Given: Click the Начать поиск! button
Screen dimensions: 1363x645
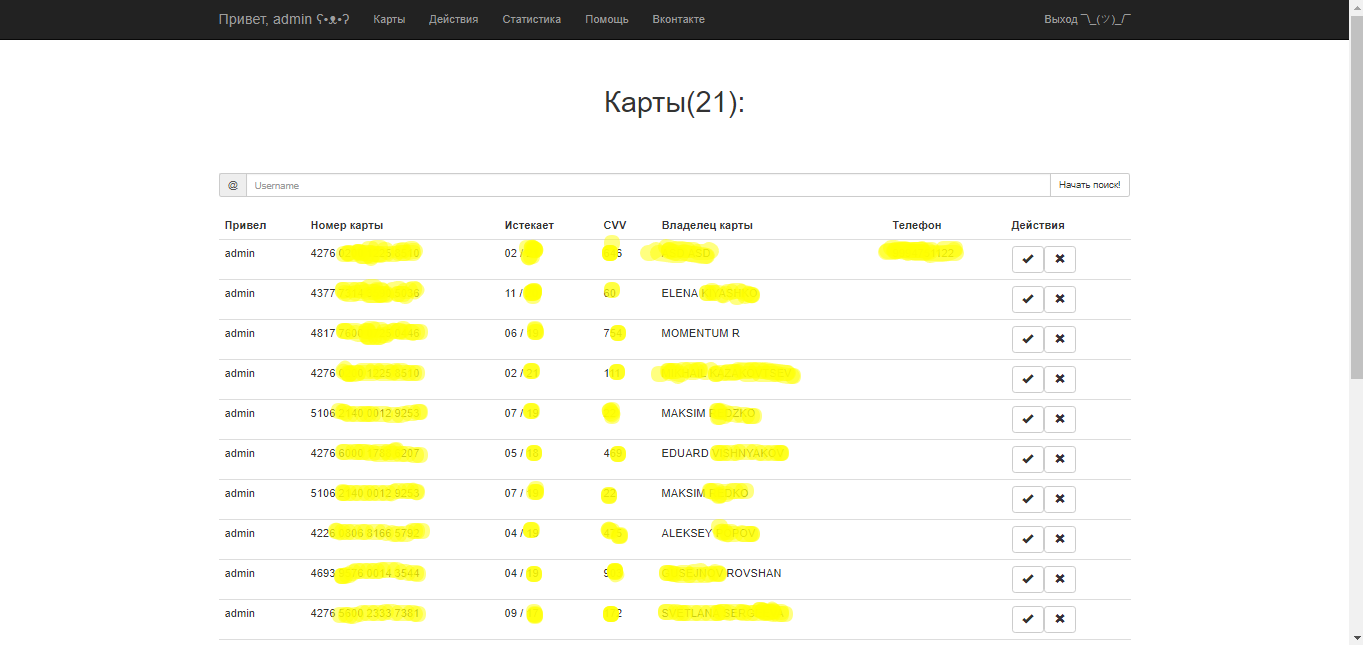Looking at the screenshot, I should [1089, 185].
